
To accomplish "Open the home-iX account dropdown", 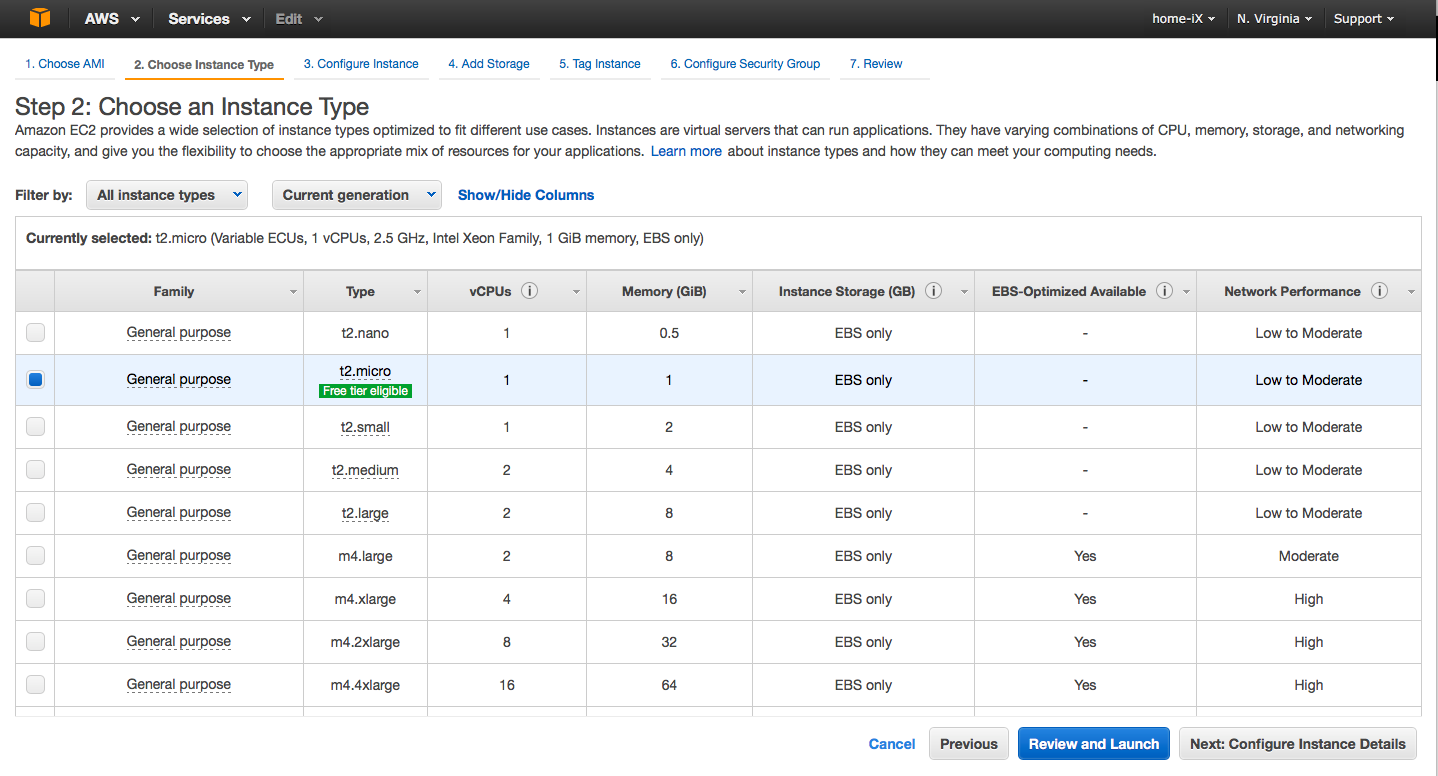I will (x=1184, y=19).
